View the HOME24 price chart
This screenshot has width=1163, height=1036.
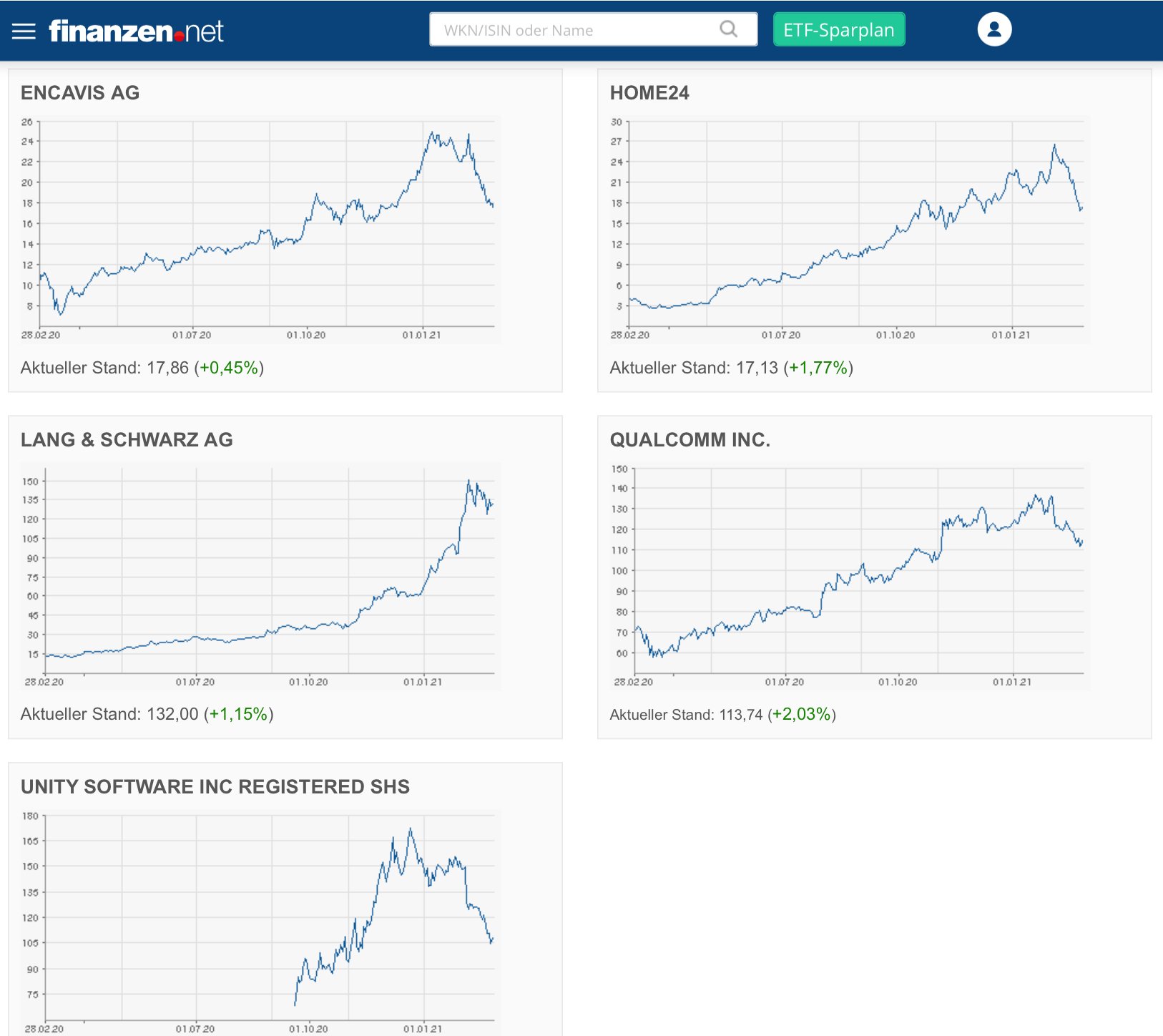coord(848,230)
